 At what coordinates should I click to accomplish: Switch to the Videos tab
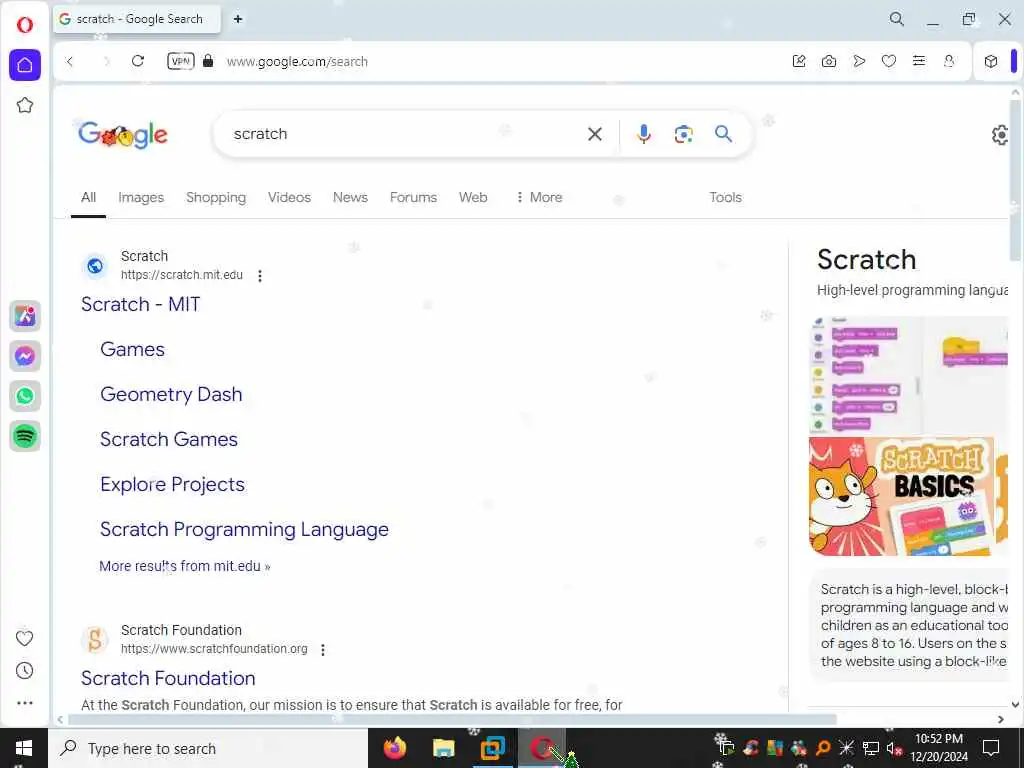pyautogui.click(x=289, y=197)
